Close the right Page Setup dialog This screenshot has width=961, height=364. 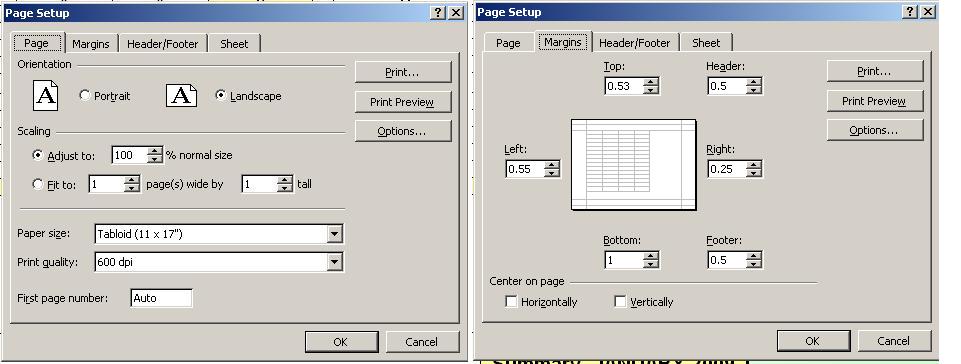[x=929, y=12]
